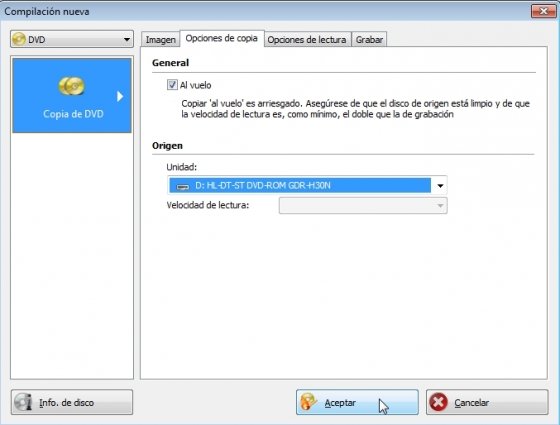Click the drive icon in the Unidad field
This screenshot has width=560, height=425.
183,186
